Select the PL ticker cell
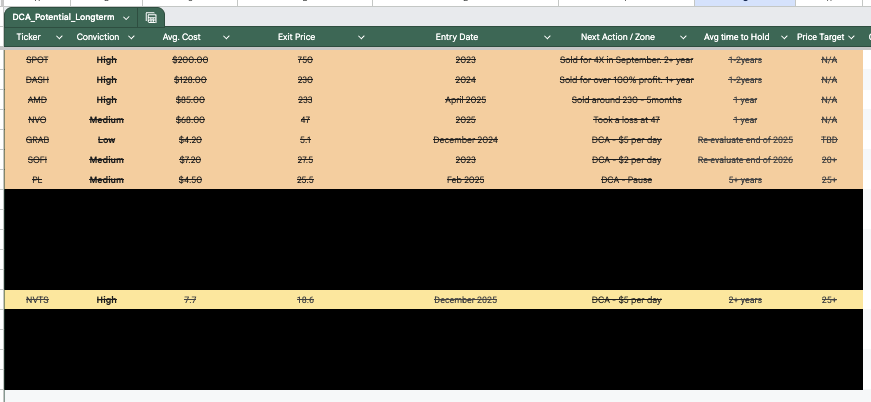The image size is (871, 402). point(38,180)
